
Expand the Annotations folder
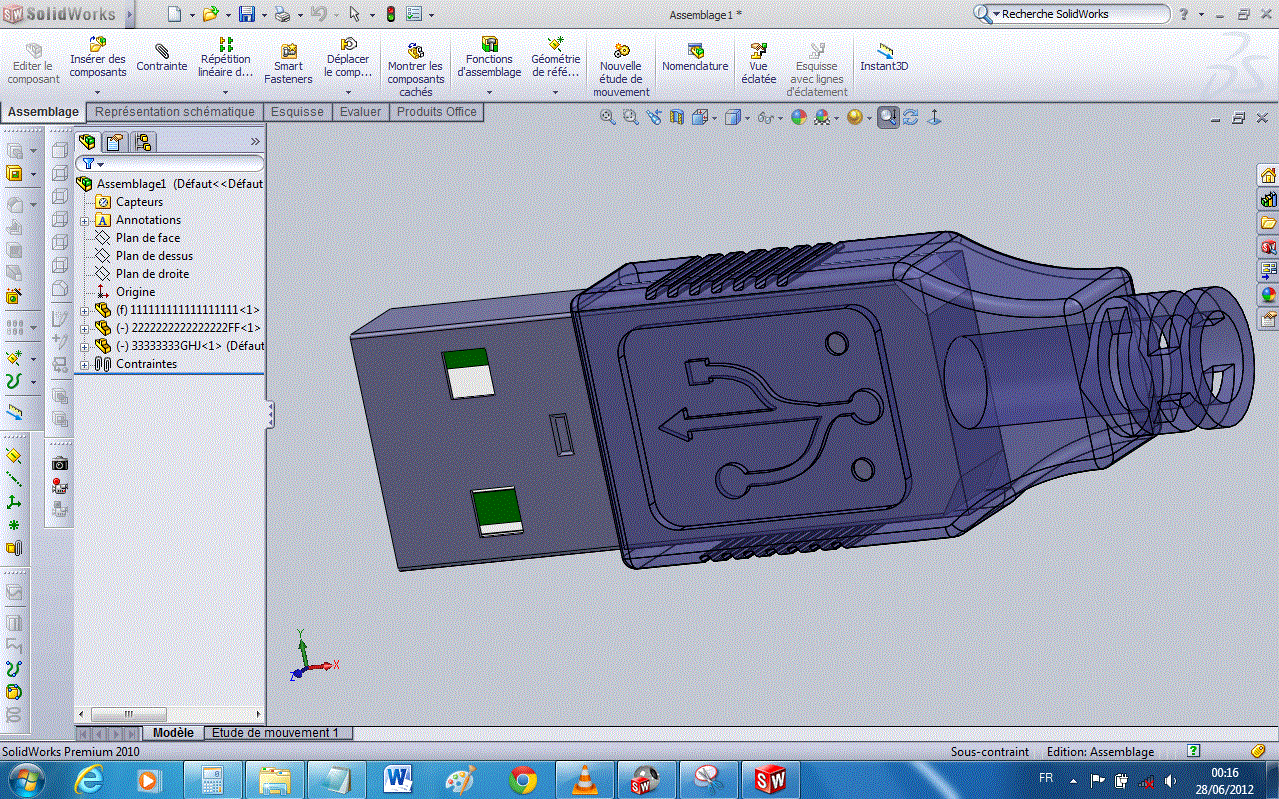[x=85, y=220]
